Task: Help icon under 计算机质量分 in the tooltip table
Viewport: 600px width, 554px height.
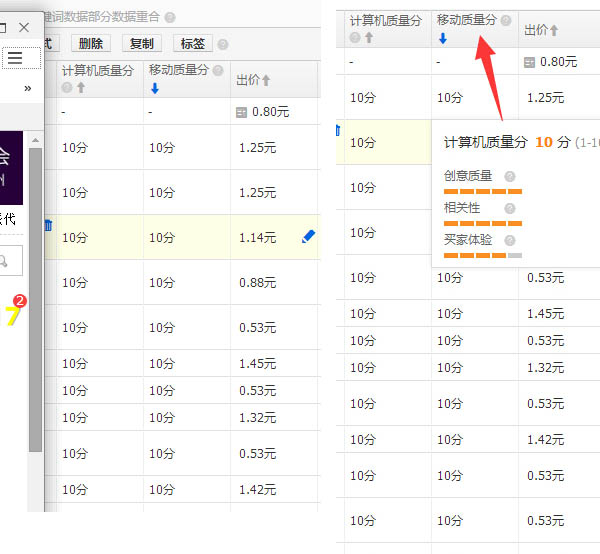Action: tap(355, 37)
